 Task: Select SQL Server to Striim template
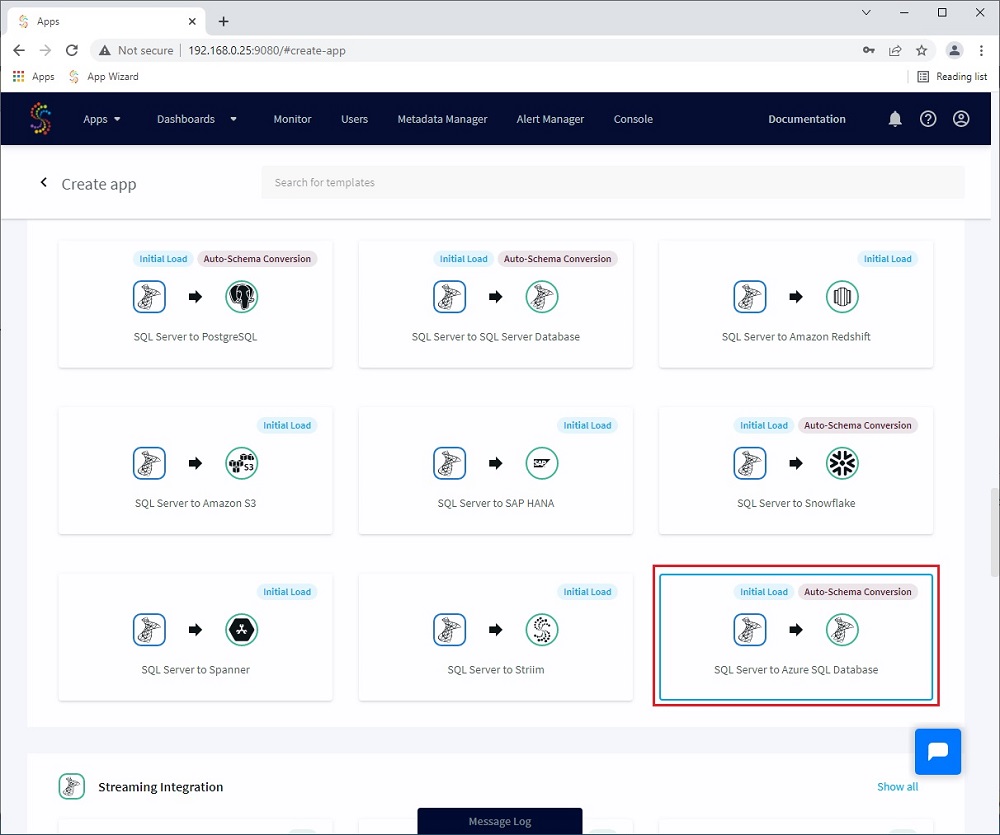[x=496, y=637]
